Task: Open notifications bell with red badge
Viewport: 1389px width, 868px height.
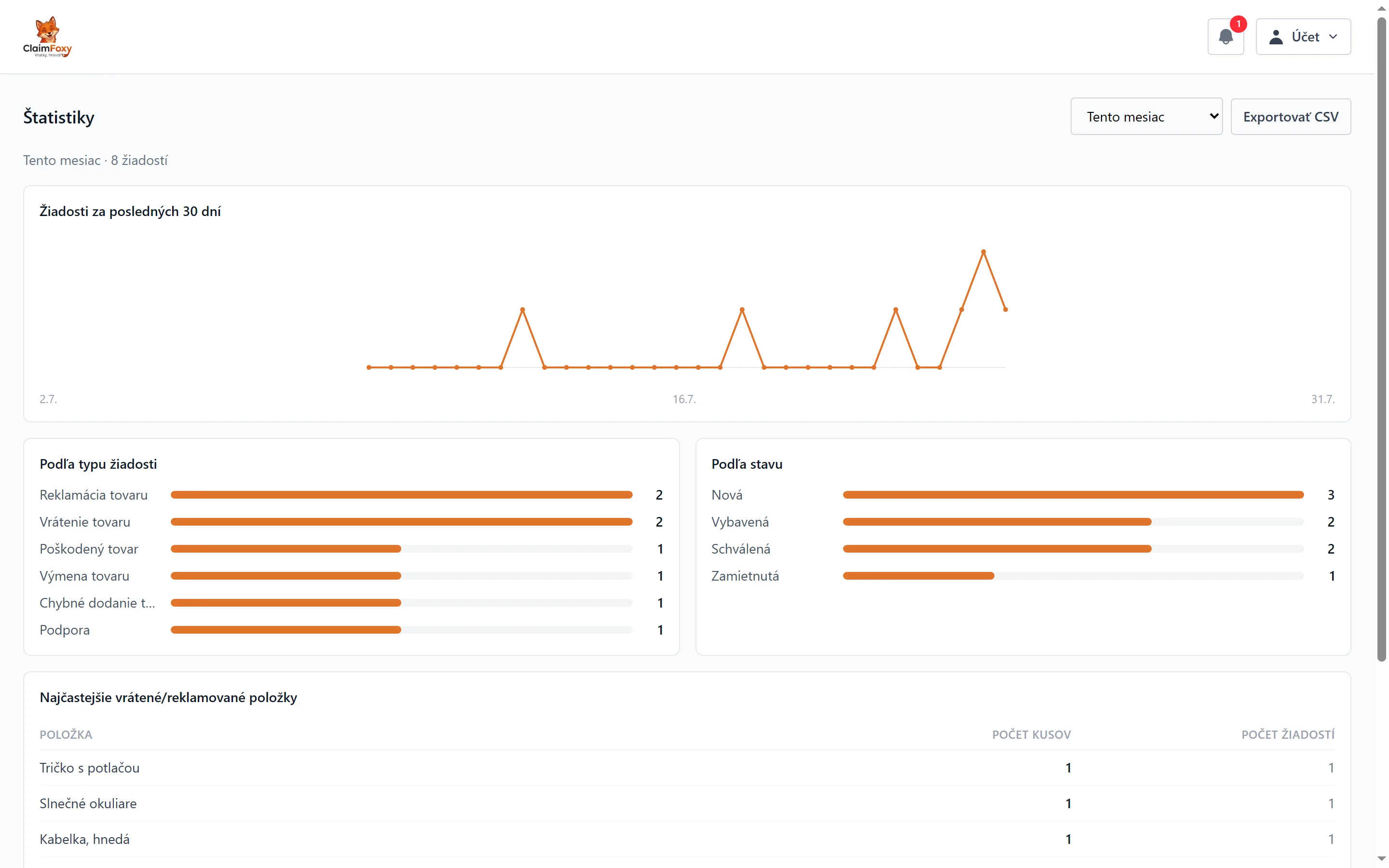Action: click(x=1226, y=37)
